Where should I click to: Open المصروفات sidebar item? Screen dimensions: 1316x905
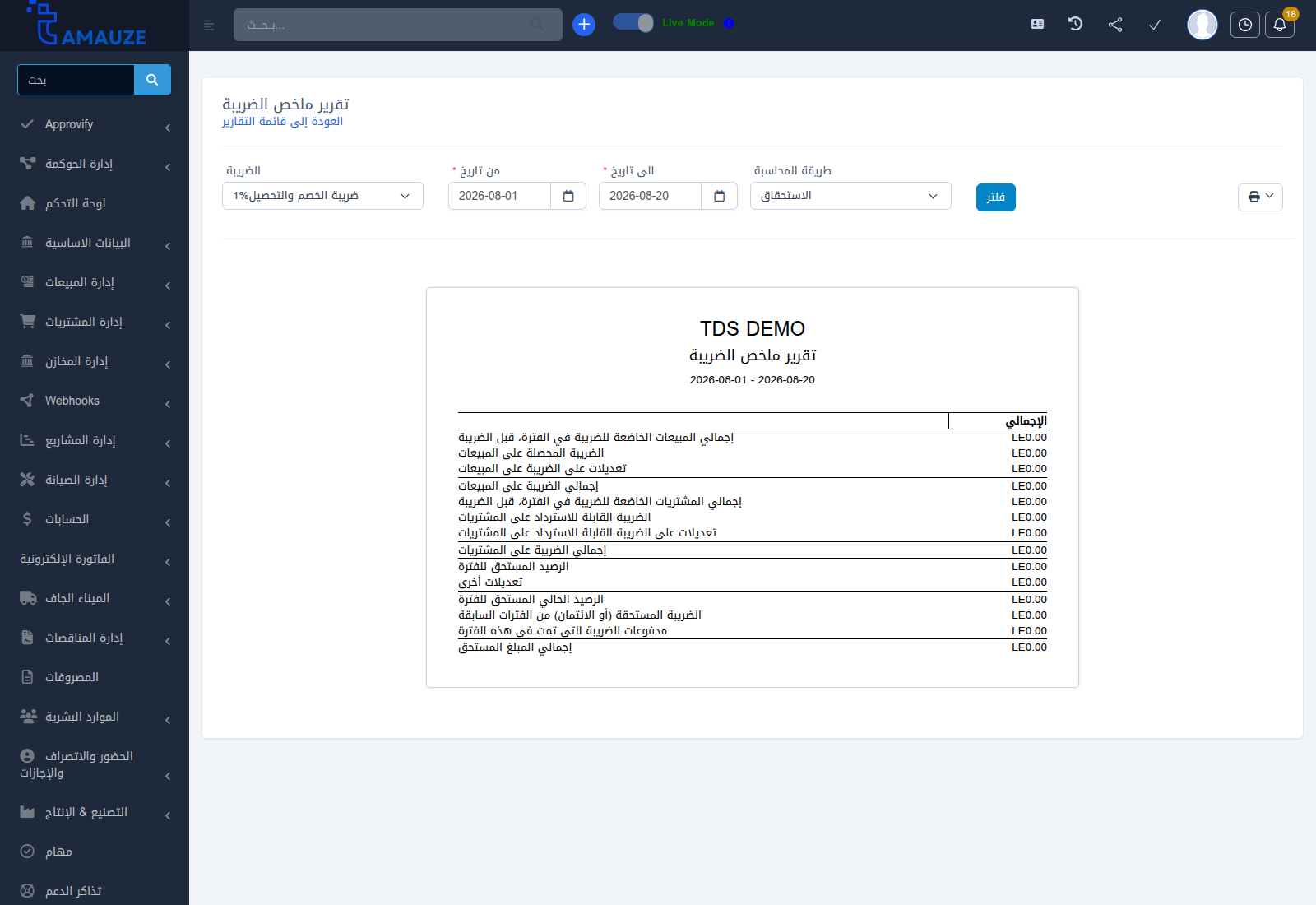[x=95, y=677]
